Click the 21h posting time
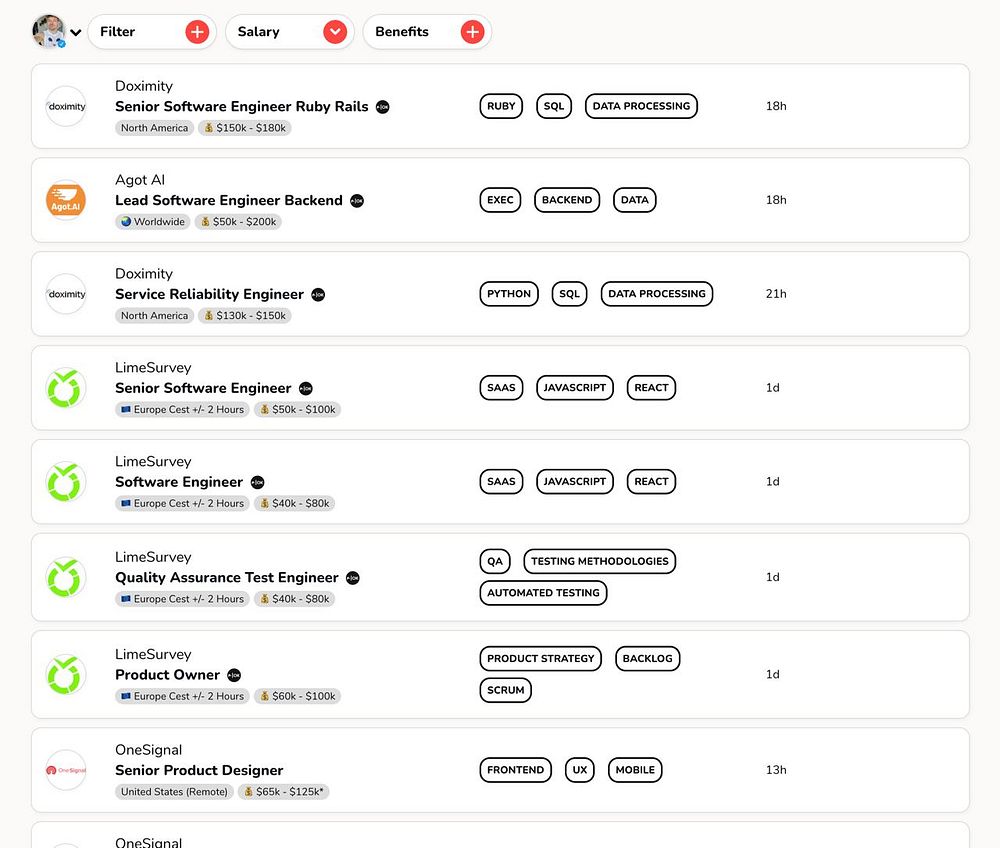Screen dimensions: 1000x848 coord(776,294)
